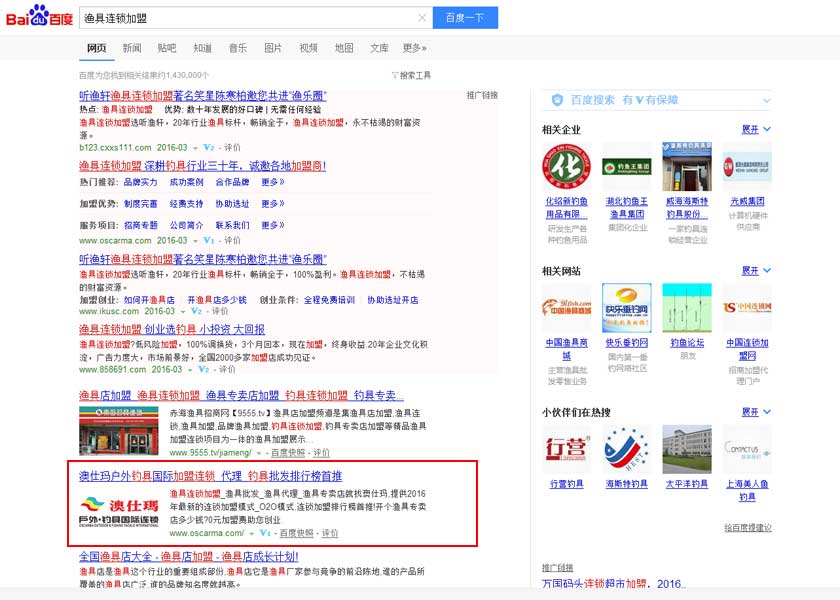Viewport: 840px width, 600px height.
Task: Click the V1 badge beside www.oscarma.com/ 百度快照
Action: coord(265,533)
